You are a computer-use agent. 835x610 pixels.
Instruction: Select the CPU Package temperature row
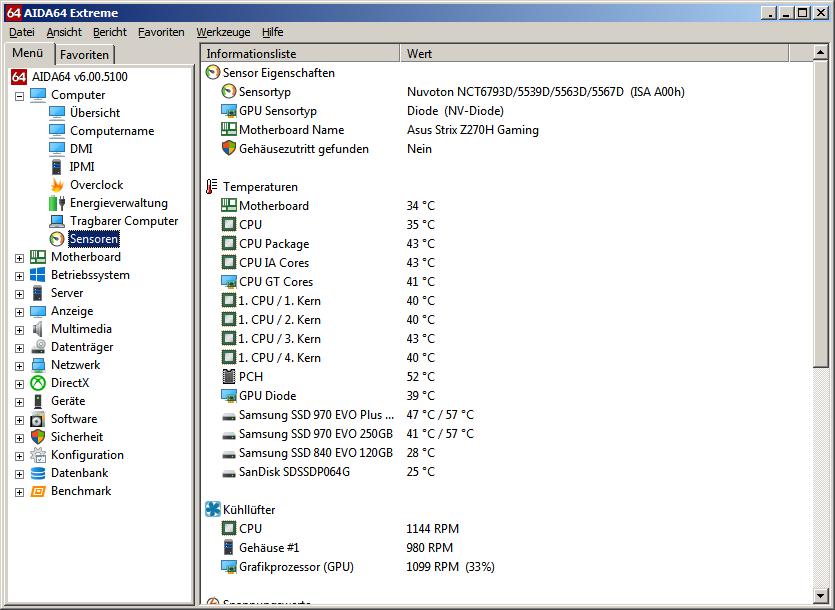(x=506, y=244)
